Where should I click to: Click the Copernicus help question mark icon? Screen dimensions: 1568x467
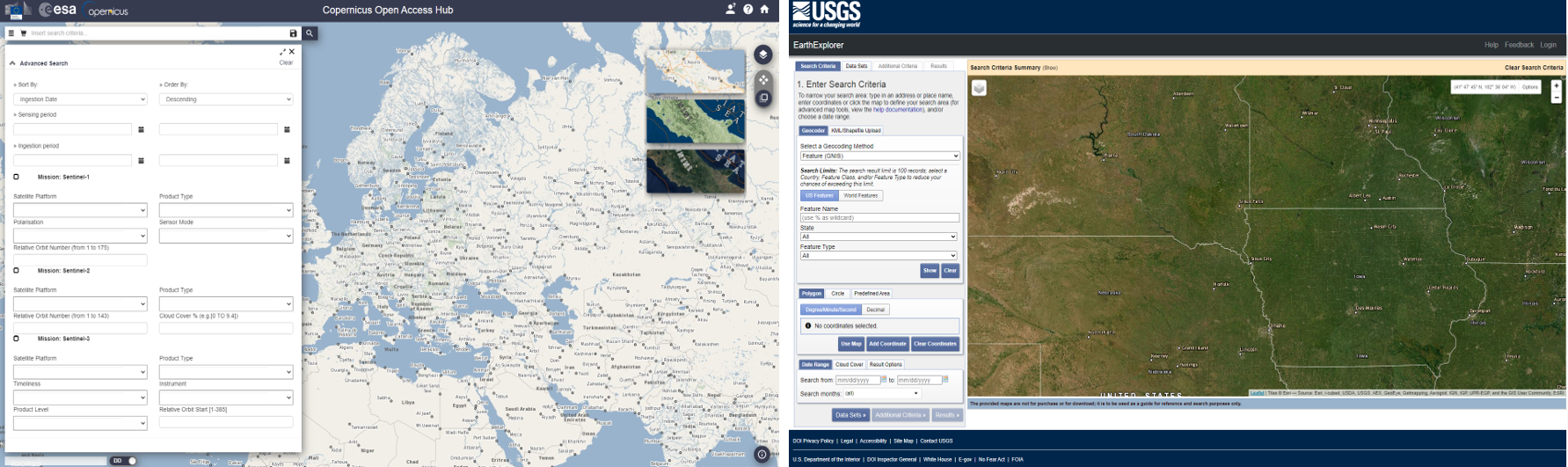click(x=748, y=10)
